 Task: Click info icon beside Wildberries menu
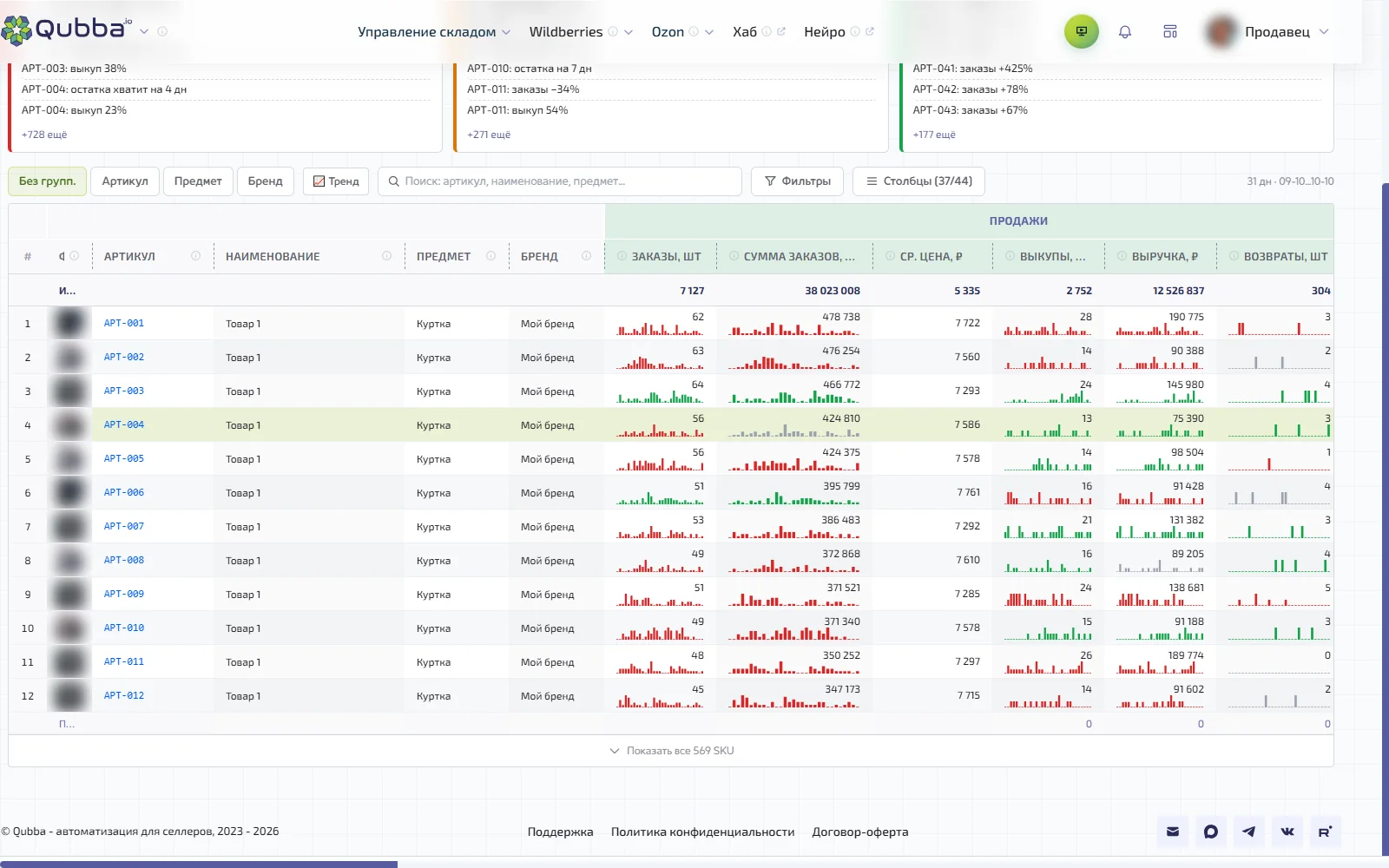613,31
